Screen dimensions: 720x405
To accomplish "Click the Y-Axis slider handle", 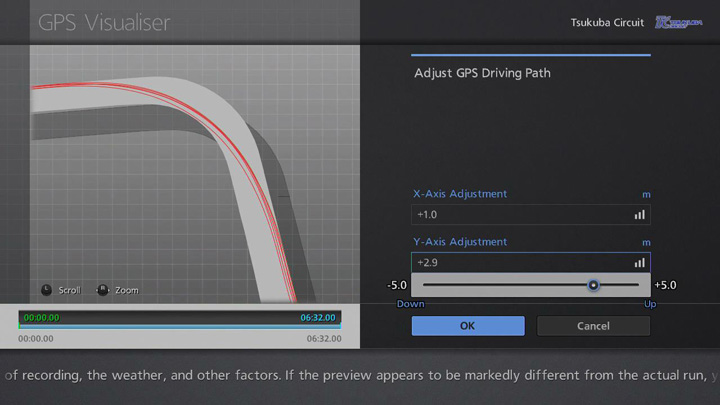I will 593,285.
